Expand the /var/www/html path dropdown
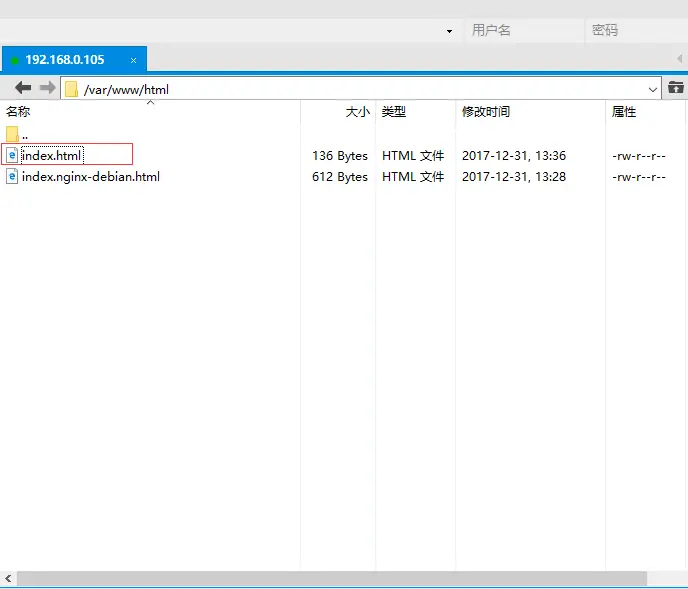Viewport: 688px width, 589px height. coord(652,90)
